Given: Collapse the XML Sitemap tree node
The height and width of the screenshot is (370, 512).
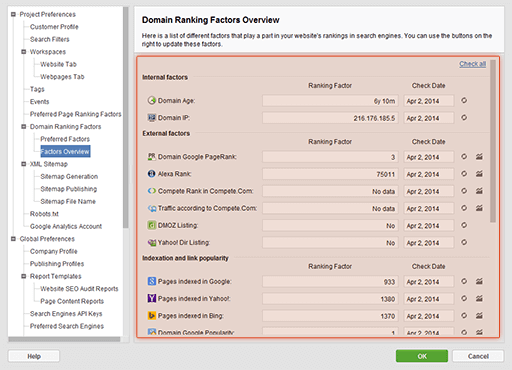Looking at the screenshot, I should (x=24, y=164).
